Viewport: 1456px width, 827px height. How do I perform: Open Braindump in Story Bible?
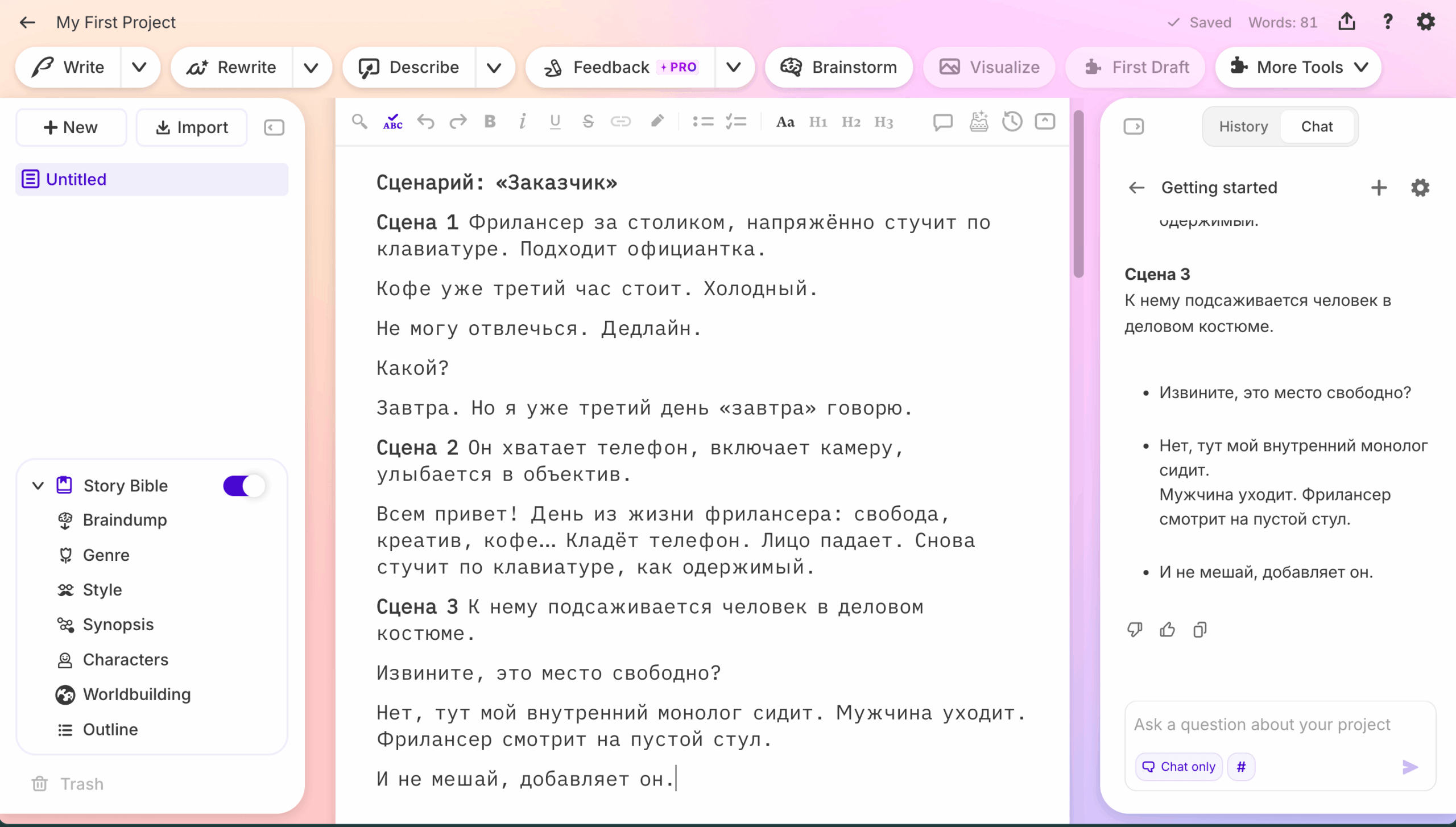coord(125,520)
